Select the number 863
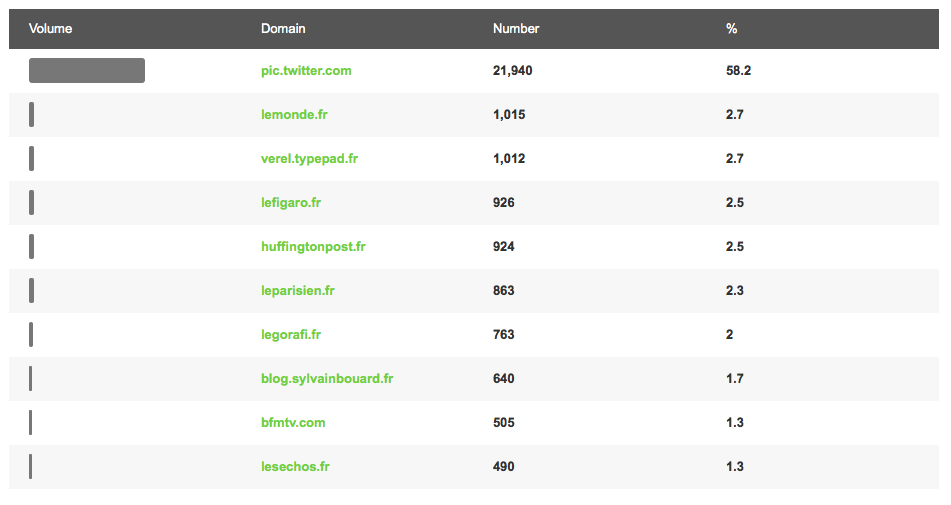951x505 pixels. click(503, 290)
